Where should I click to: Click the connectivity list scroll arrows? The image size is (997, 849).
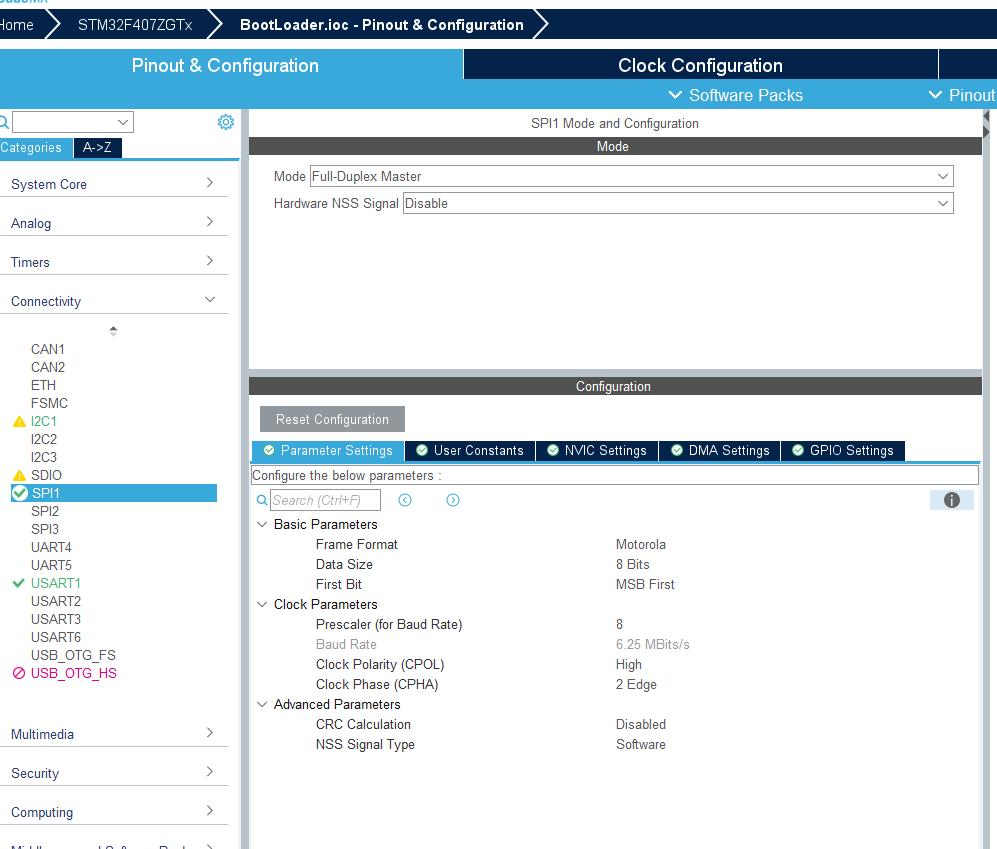[x=113, y=331]
